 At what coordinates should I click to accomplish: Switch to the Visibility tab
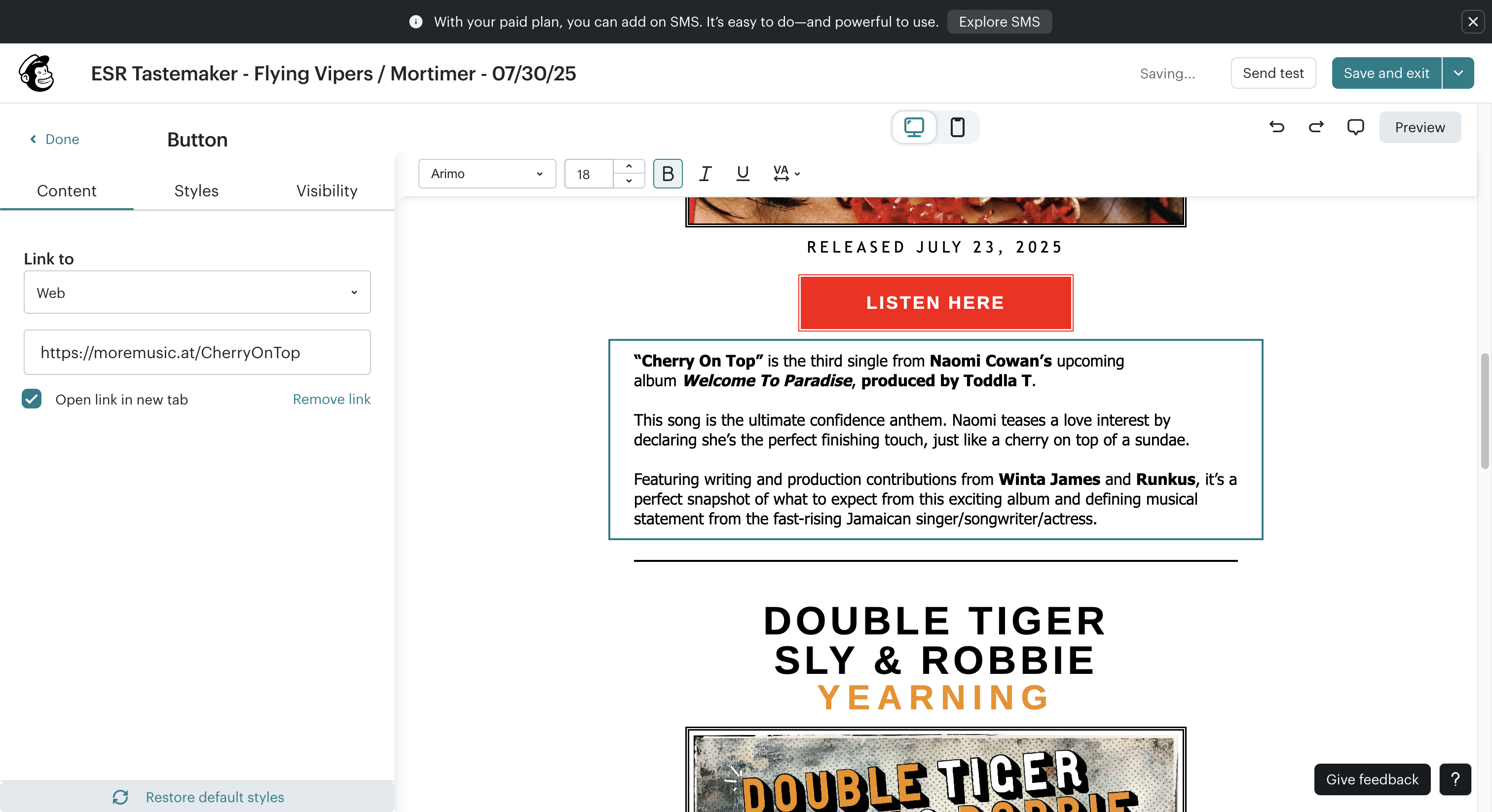[x=327, y=190]
